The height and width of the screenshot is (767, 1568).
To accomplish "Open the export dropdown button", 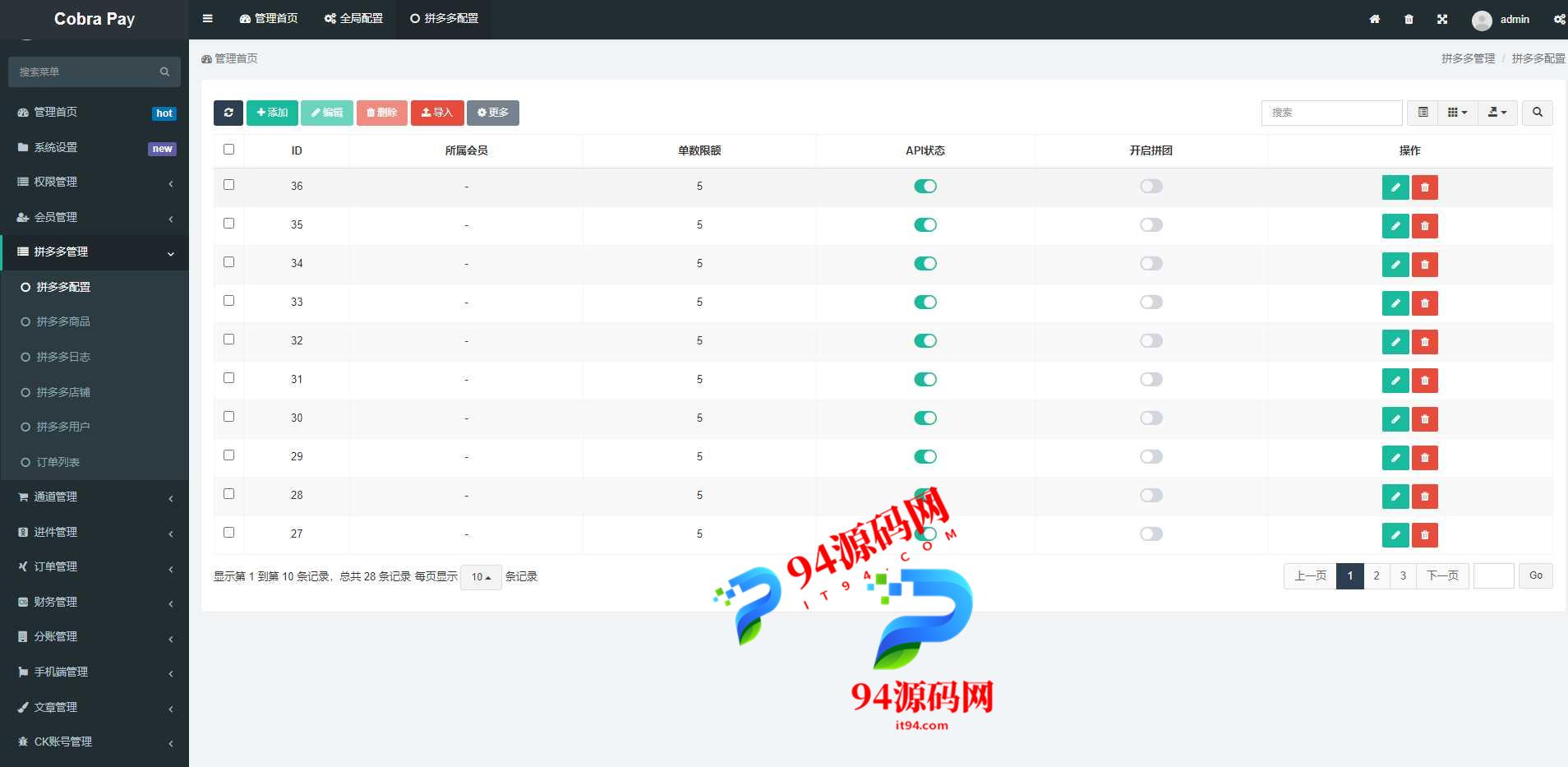I will (1497, 113).
